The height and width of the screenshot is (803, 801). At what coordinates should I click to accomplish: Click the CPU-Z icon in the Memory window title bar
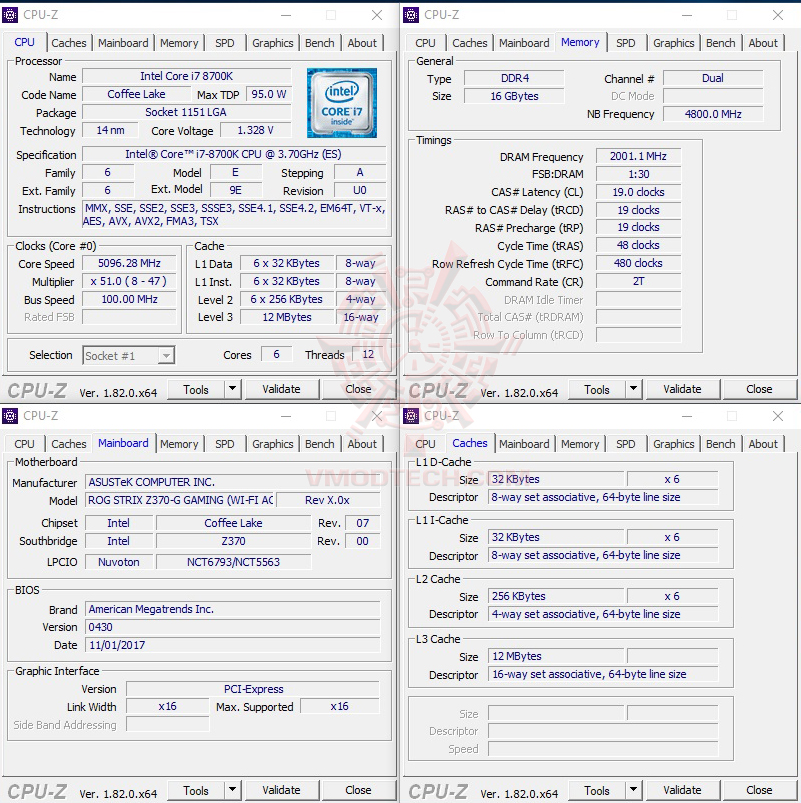click(x=411, y=14)
